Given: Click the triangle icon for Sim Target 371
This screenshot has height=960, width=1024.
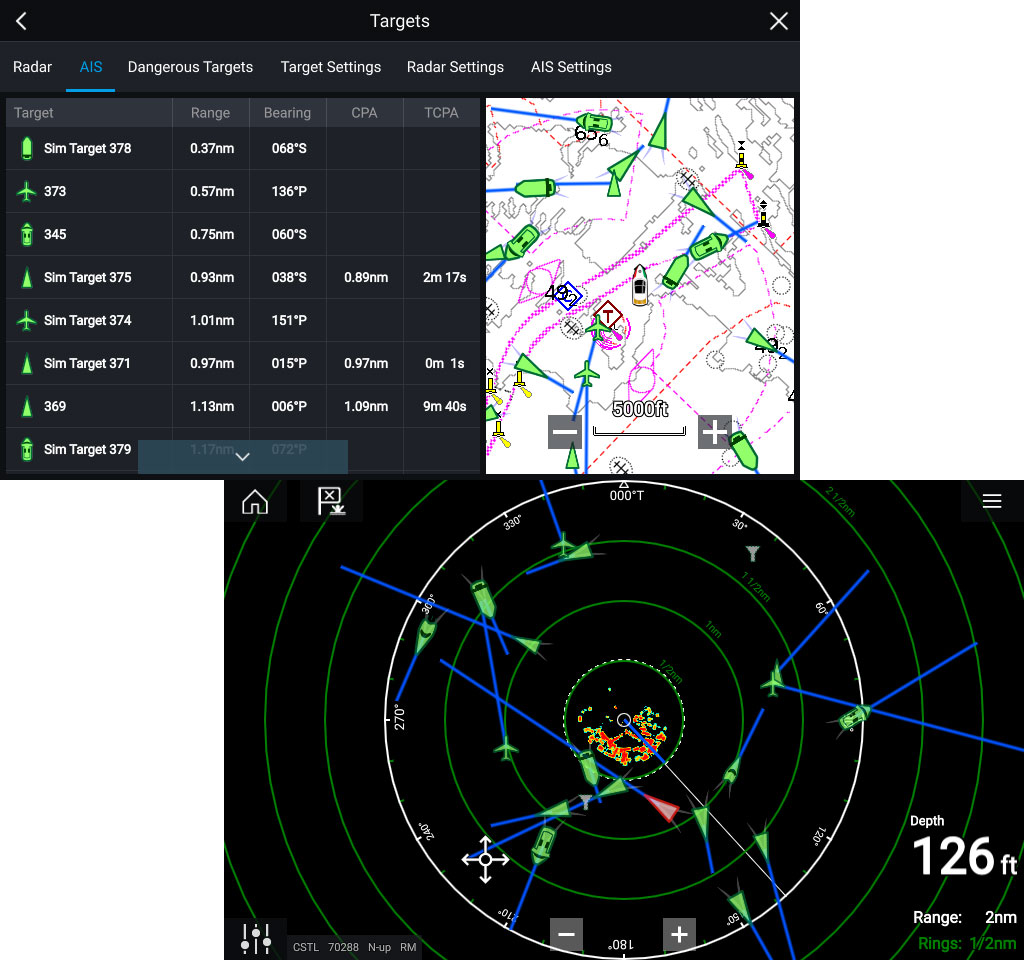Looking at the screenshot, I should [x=27, y=363].
